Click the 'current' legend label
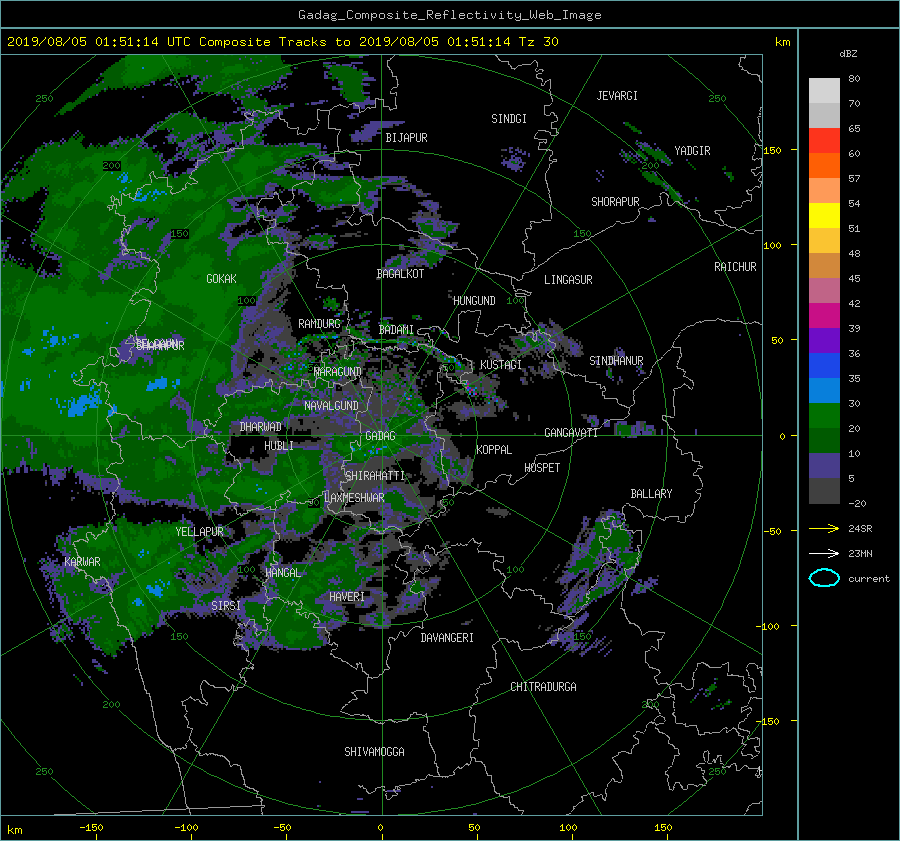 click(x=869, y=579)
